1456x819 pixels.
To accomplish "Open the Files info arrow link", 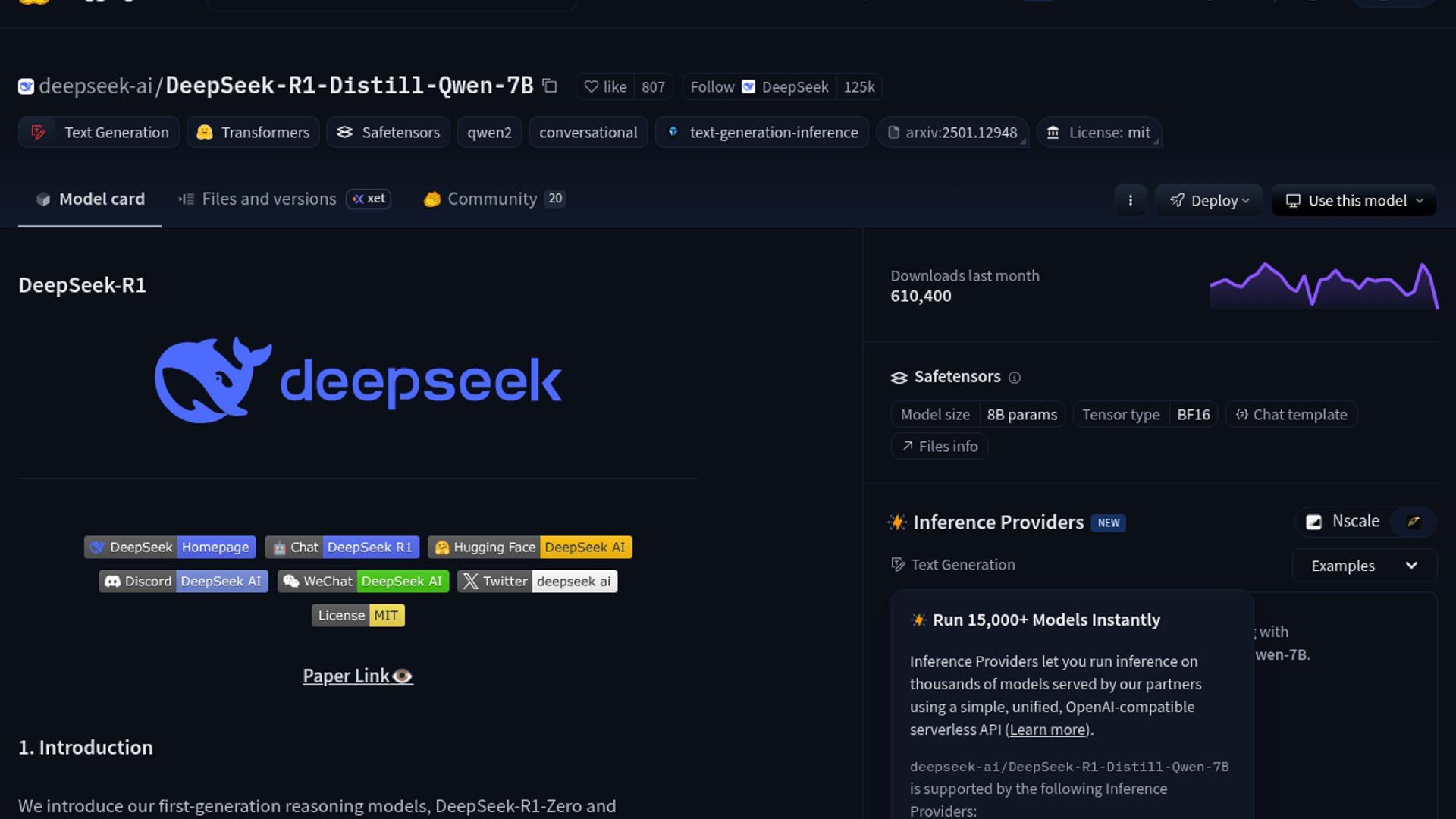I will click(x=940, y=447).
